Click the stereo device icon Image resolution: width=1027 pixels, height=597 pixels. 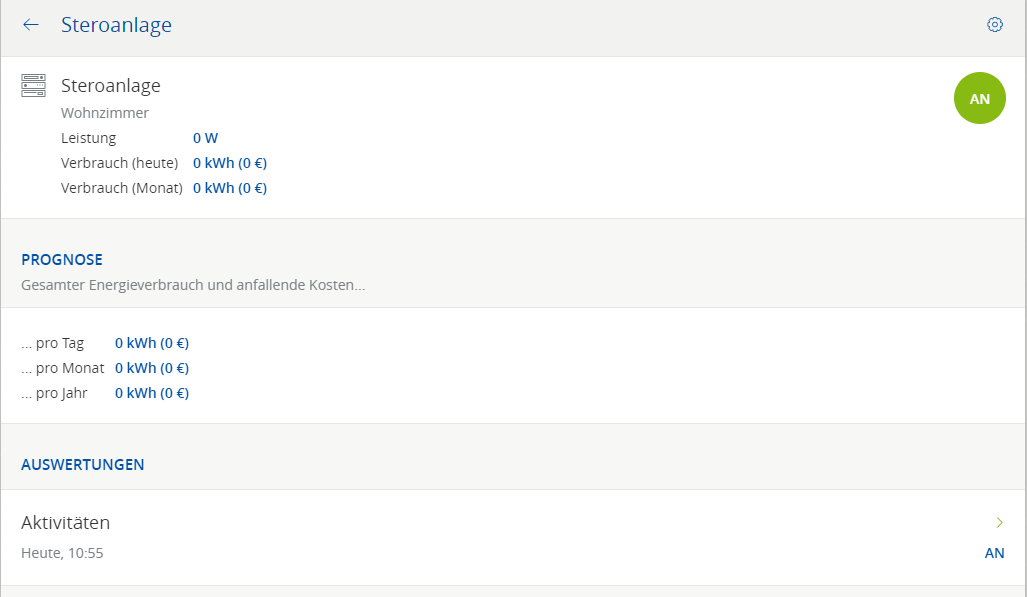[x=34, y=86]
